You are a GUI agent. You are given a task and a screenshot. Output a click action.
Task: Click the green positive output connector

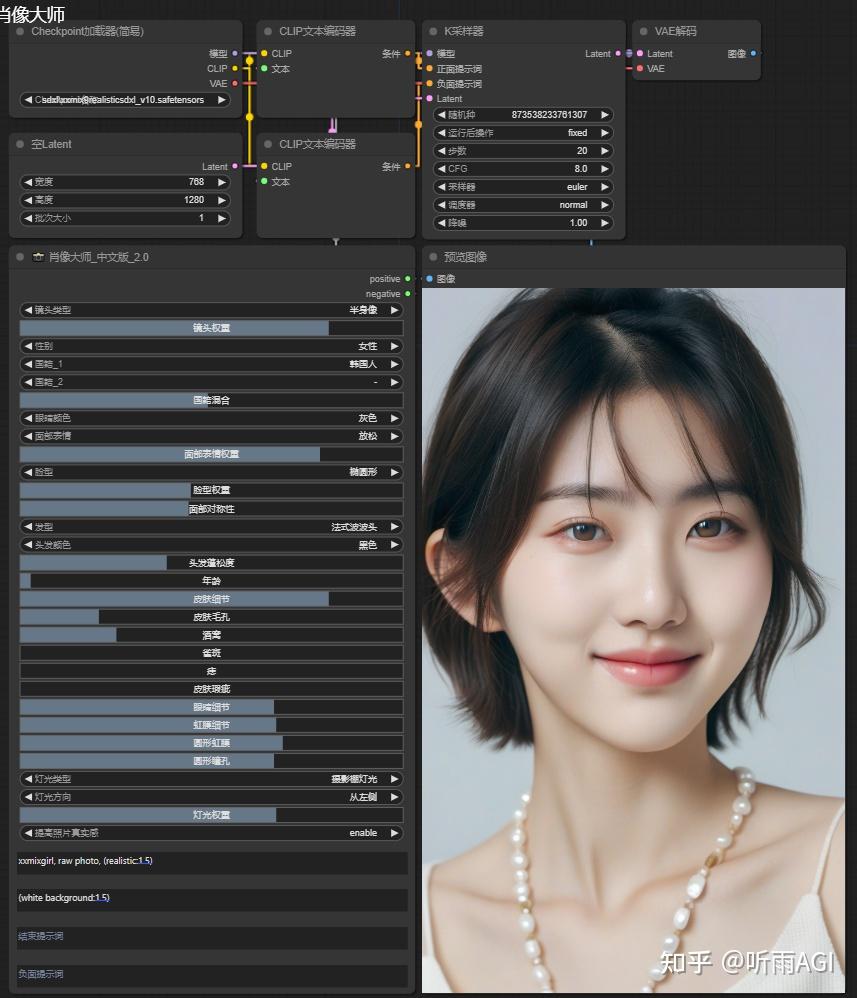click(x=408, y=279)
